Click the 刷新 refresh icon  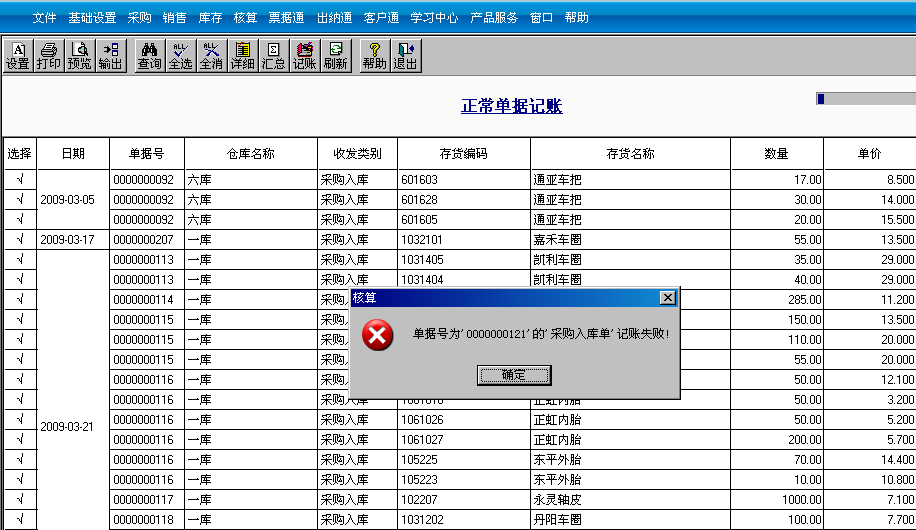(335, 56)
